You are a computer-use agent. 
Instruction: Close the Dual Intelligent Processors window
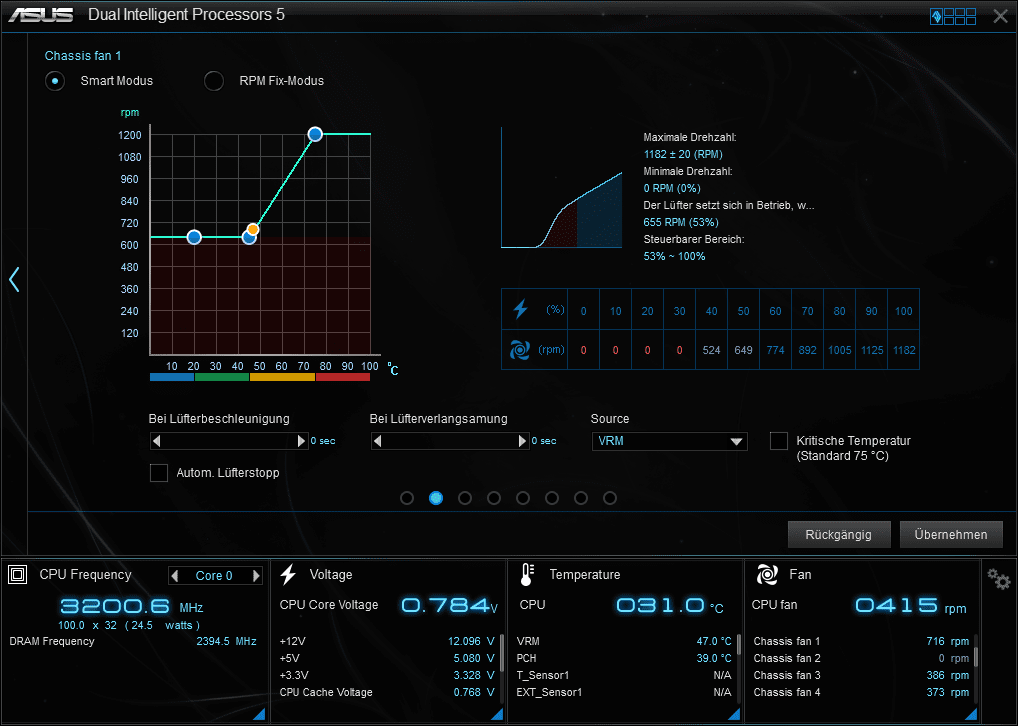tap(1000, 16)
